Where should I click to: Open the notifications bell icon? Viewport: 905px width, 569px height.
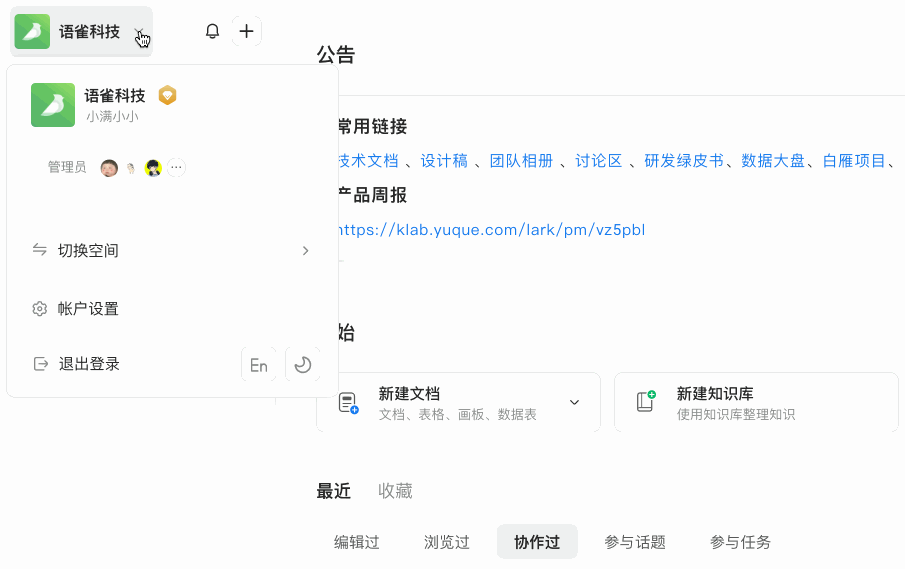coord(212,31)
